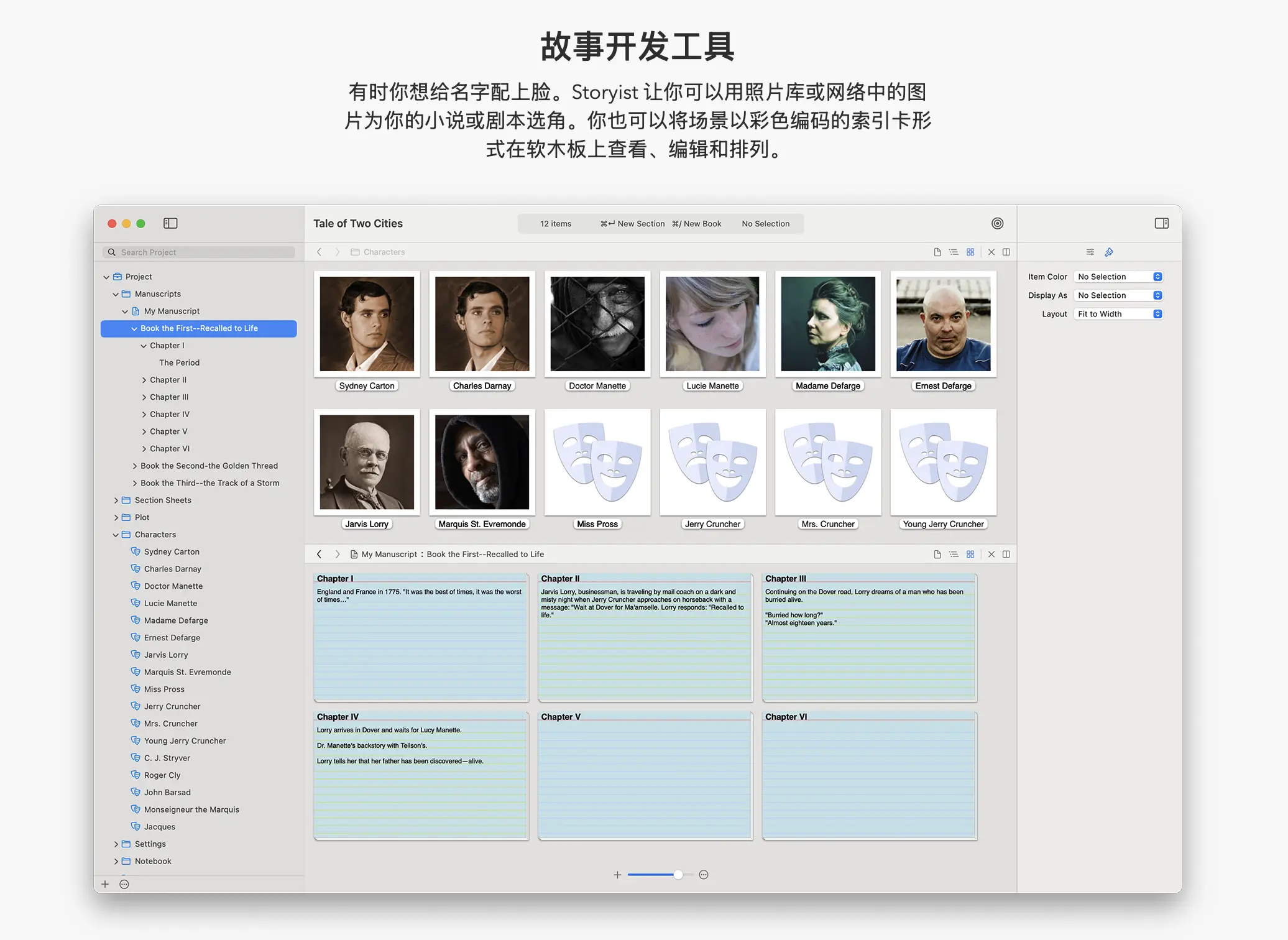Open the Item Color dropdown
The image size is (1288, 940).
pyautogui.click(x=1118, y=277)
